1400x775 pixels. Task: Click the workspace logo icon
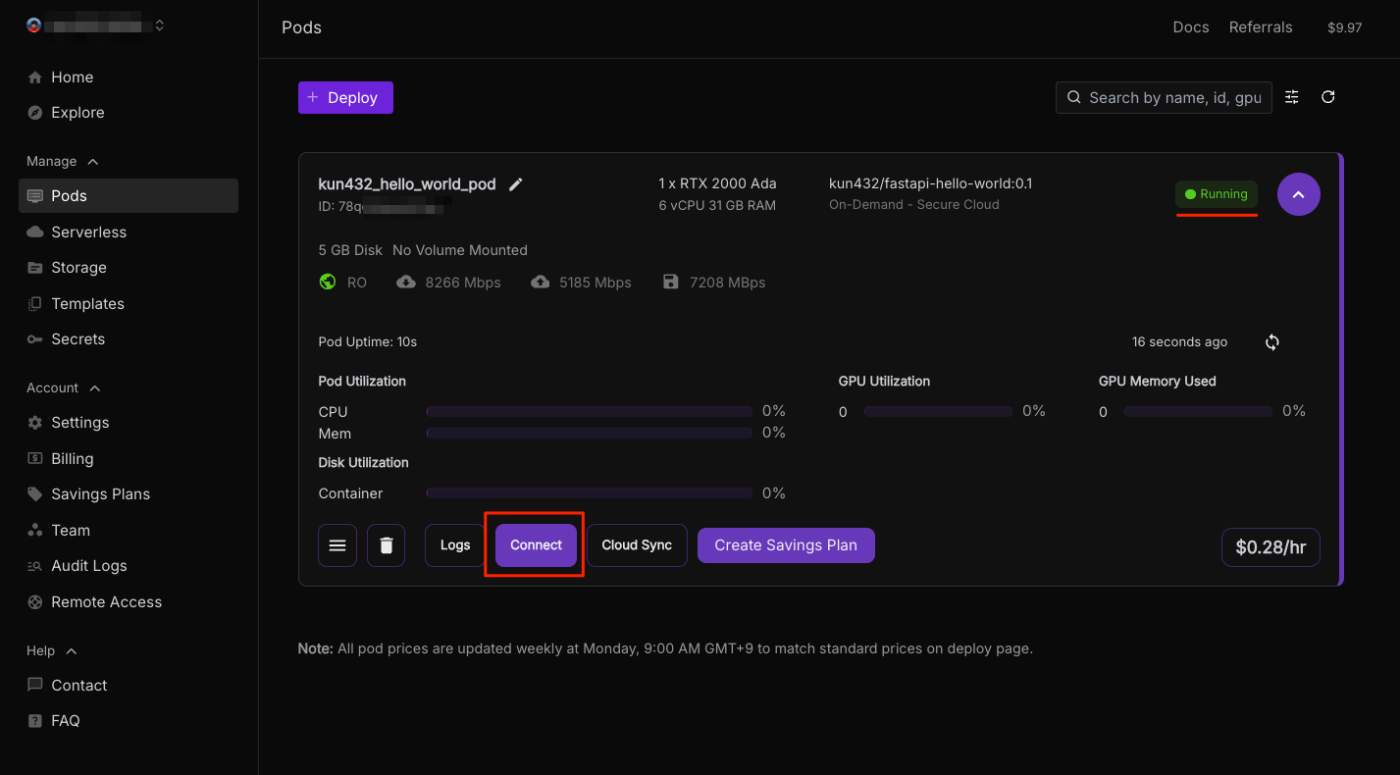[34, 26]
